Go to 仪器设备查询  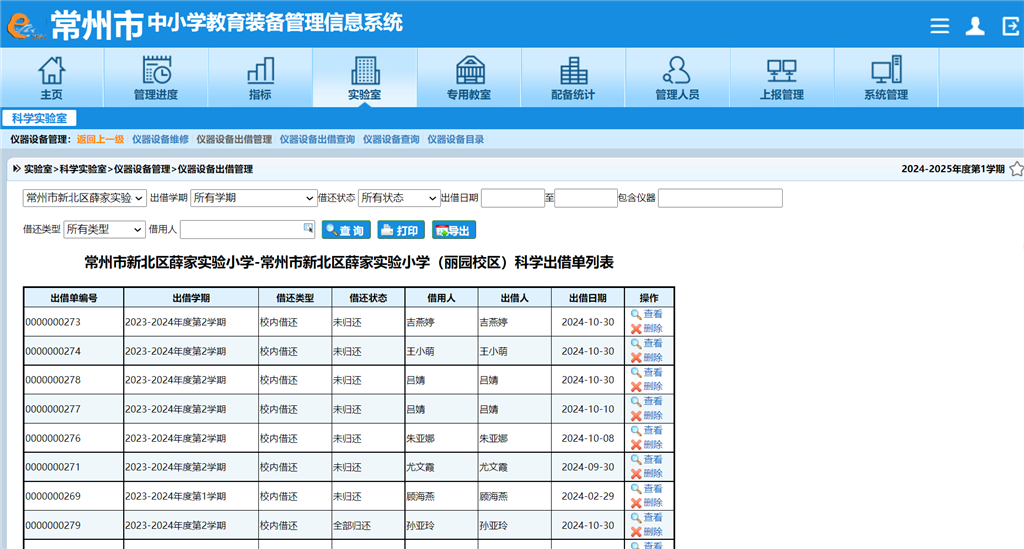point(391,140)
